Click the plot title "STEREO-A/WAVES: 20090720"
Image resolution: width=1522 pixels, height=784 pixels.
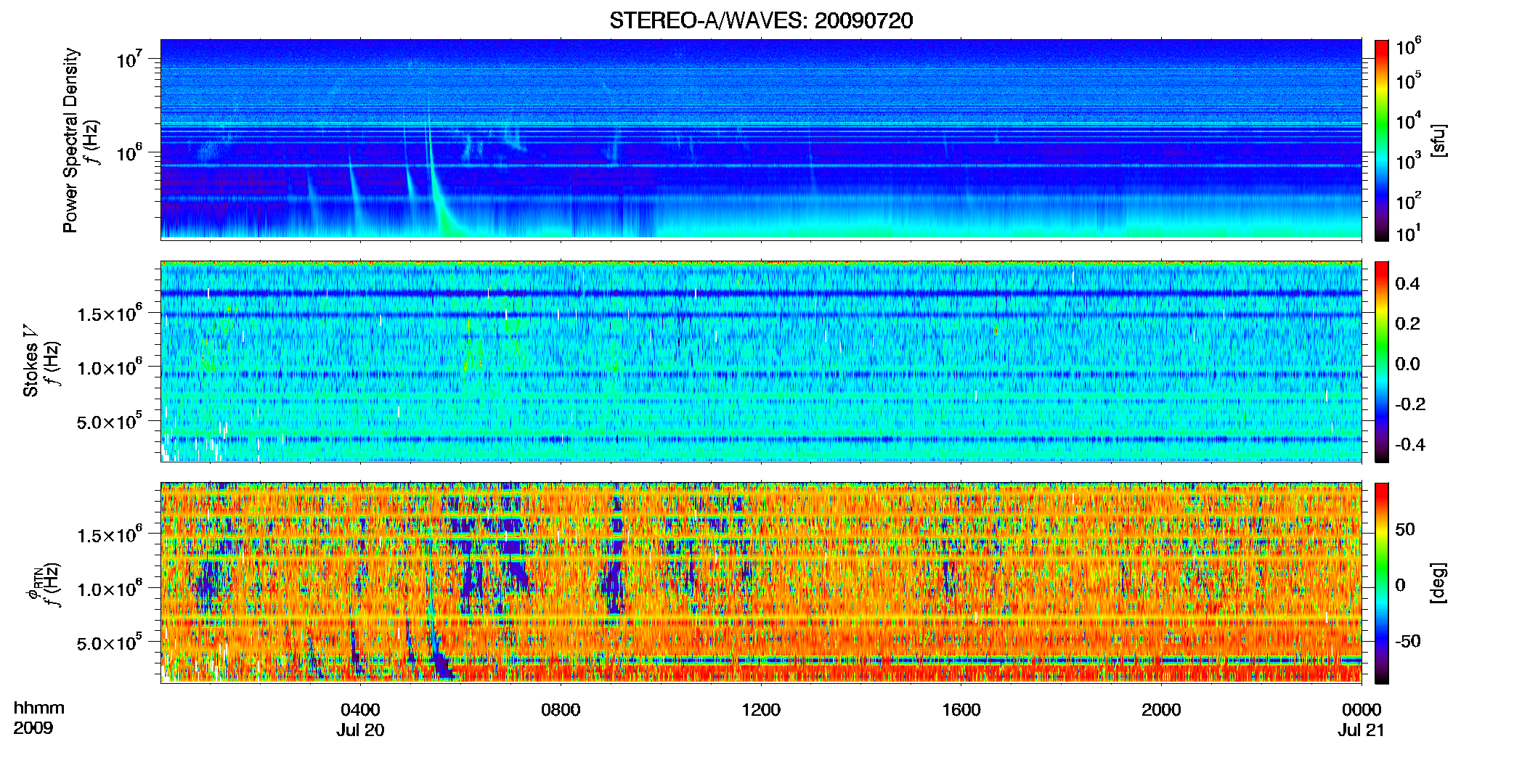(x=761, y=20)
